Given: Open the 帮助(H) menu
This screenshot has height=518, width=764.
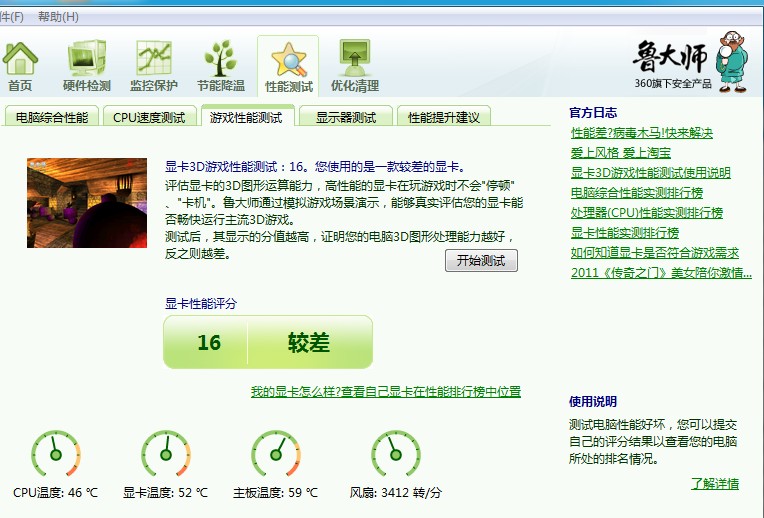Looking at the screenshot, I should [58, 17].
